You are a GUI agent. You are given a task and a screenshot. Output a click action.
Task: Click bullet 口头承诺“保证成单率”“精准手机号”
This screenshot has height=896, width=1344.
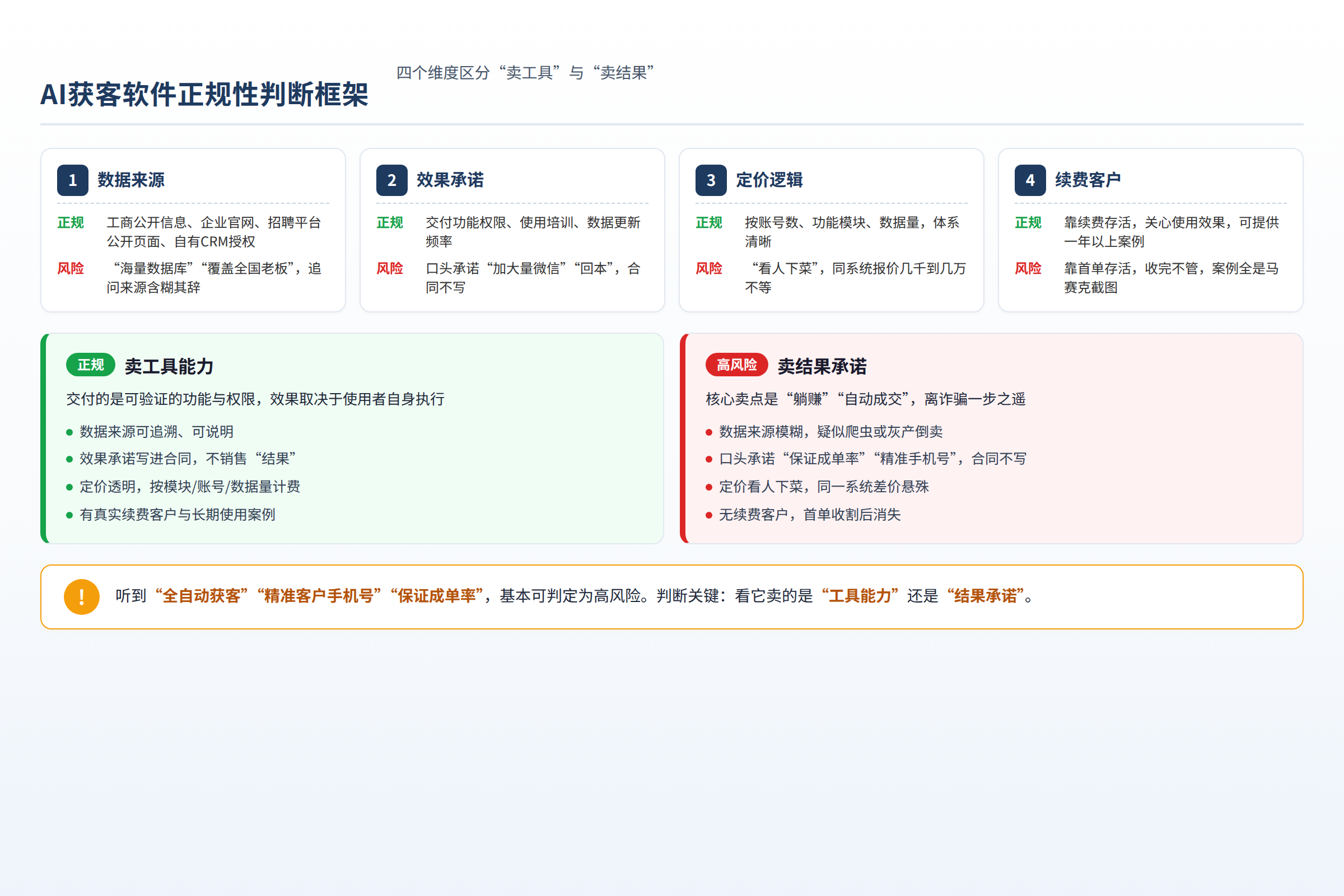[x=838, y=459]
